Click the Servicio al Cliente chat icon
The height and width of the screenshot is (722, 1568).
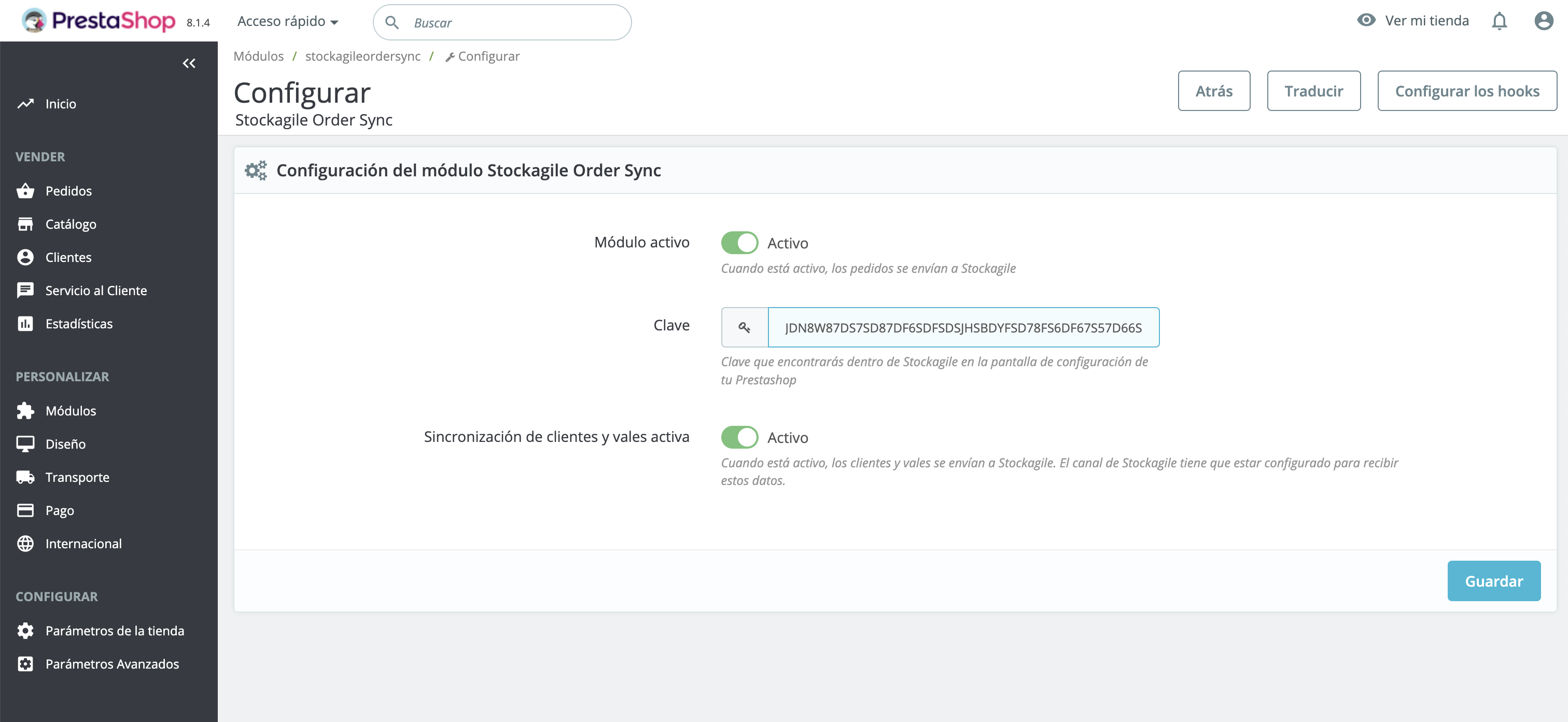25,290
